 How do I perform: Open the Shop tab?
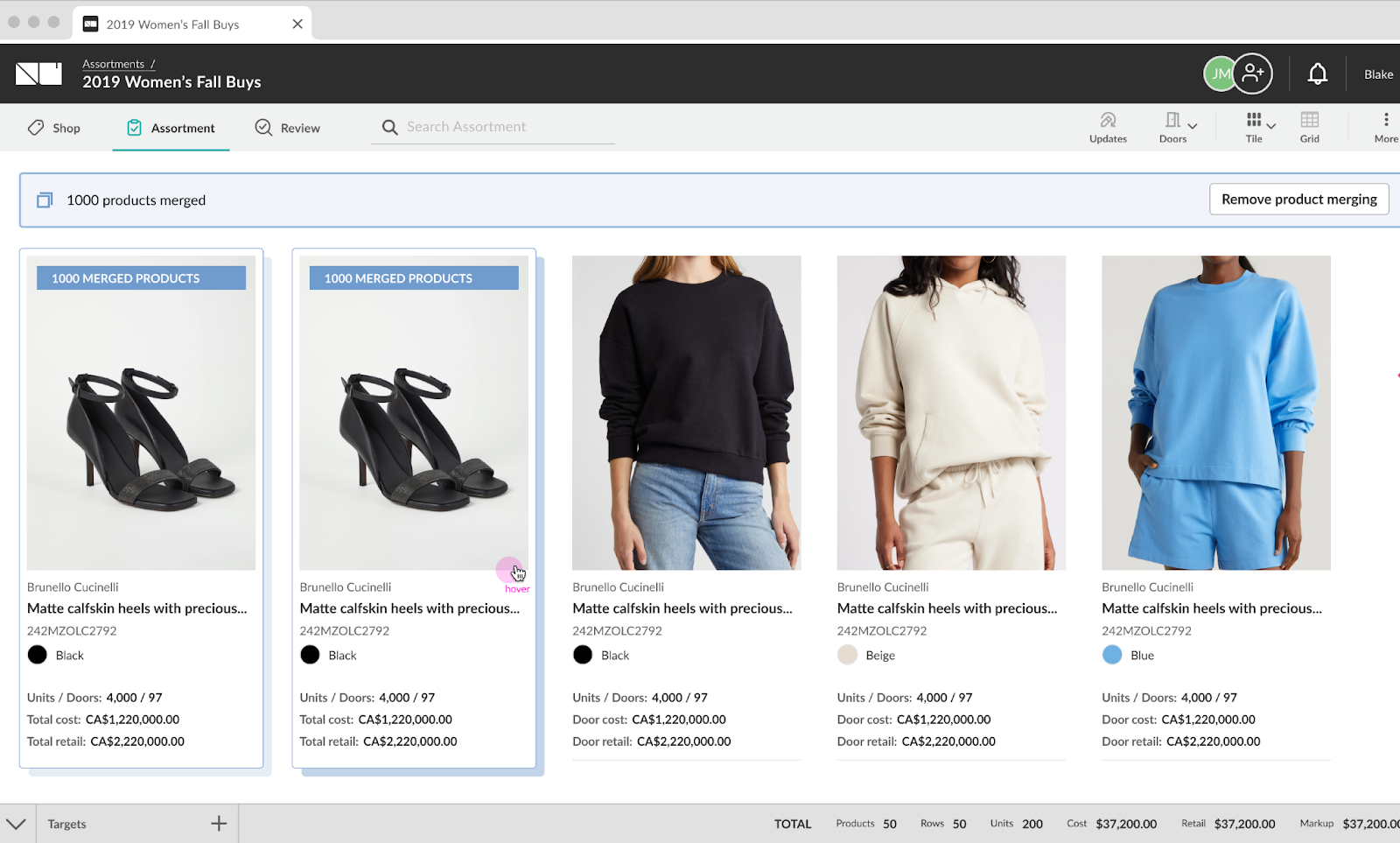coord(54,128)
